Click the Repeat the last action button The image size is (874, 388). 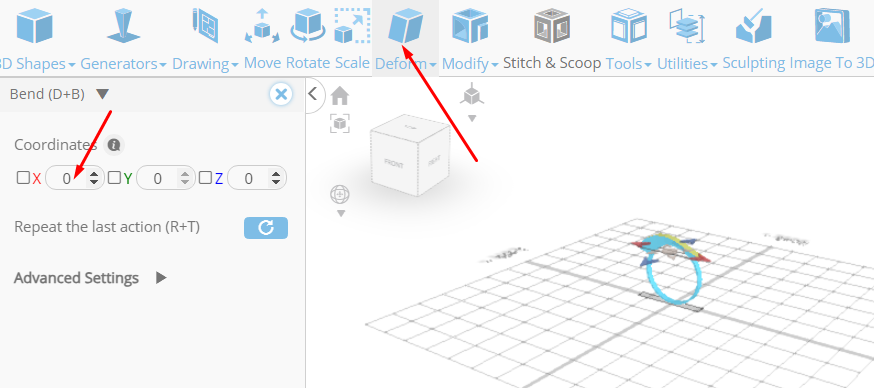coord(266,227)
